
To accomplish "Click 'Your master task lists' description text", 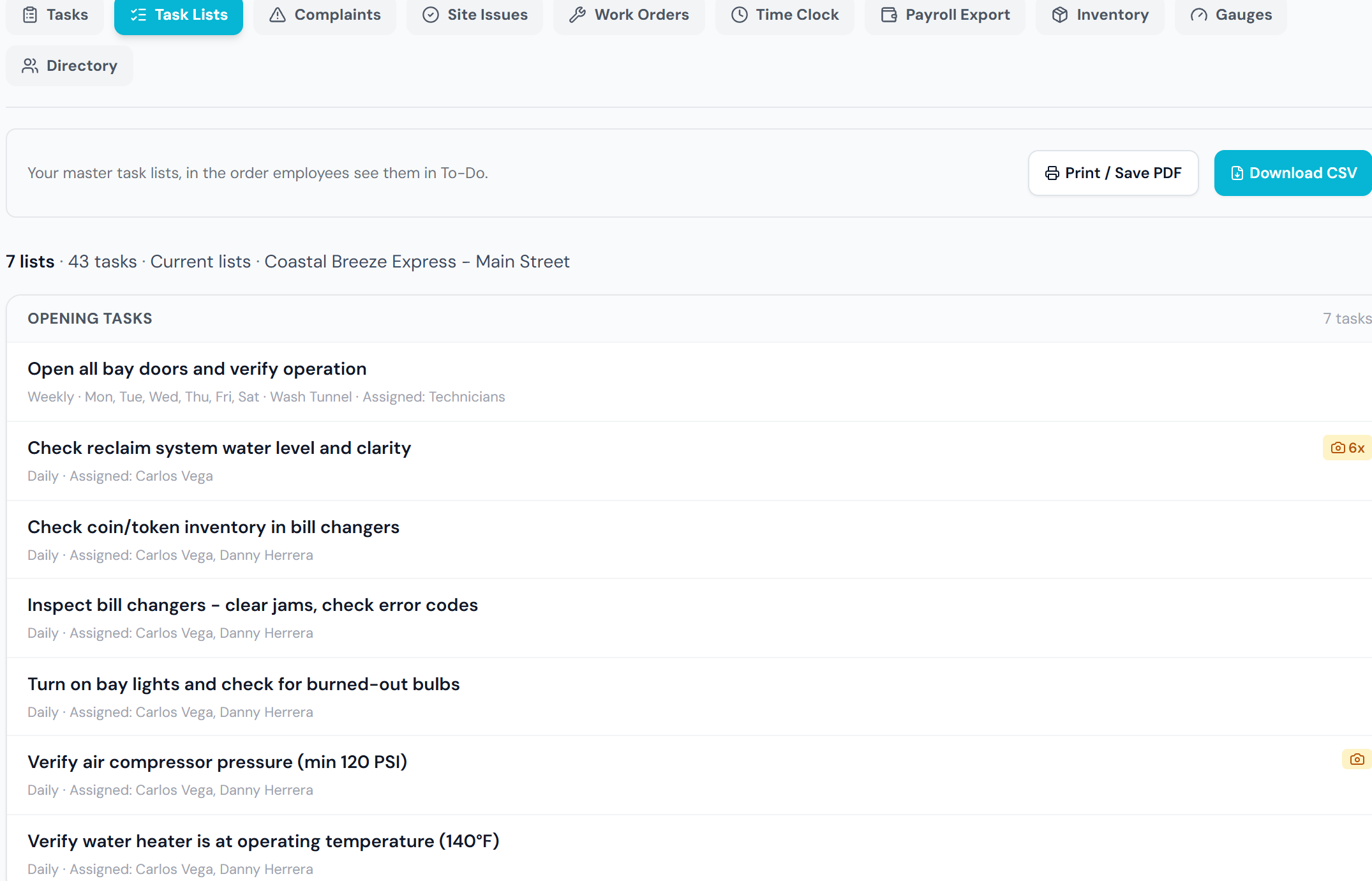I will (x=257, y=173).
